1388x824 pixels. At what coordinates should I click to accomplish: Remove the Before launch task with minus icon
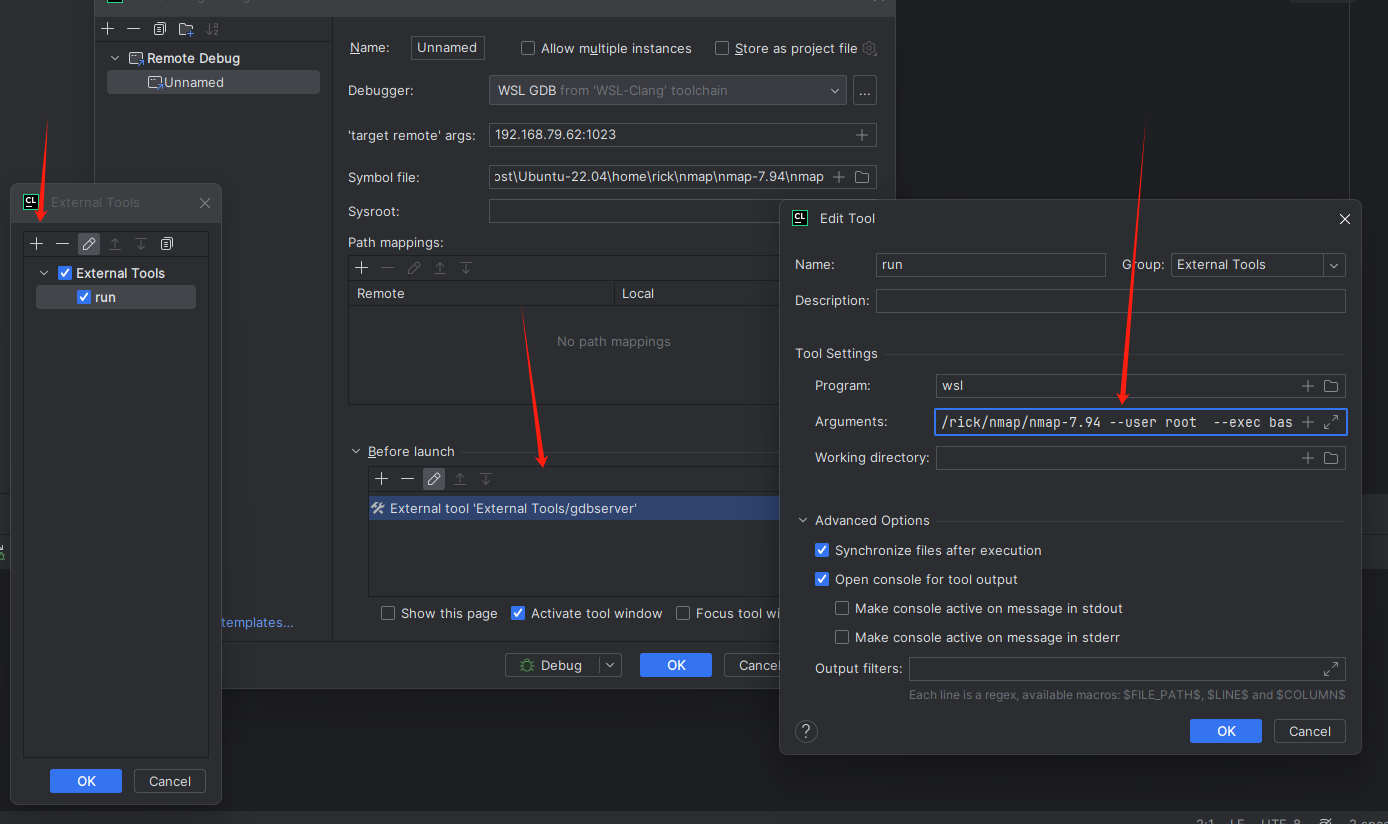408,479
